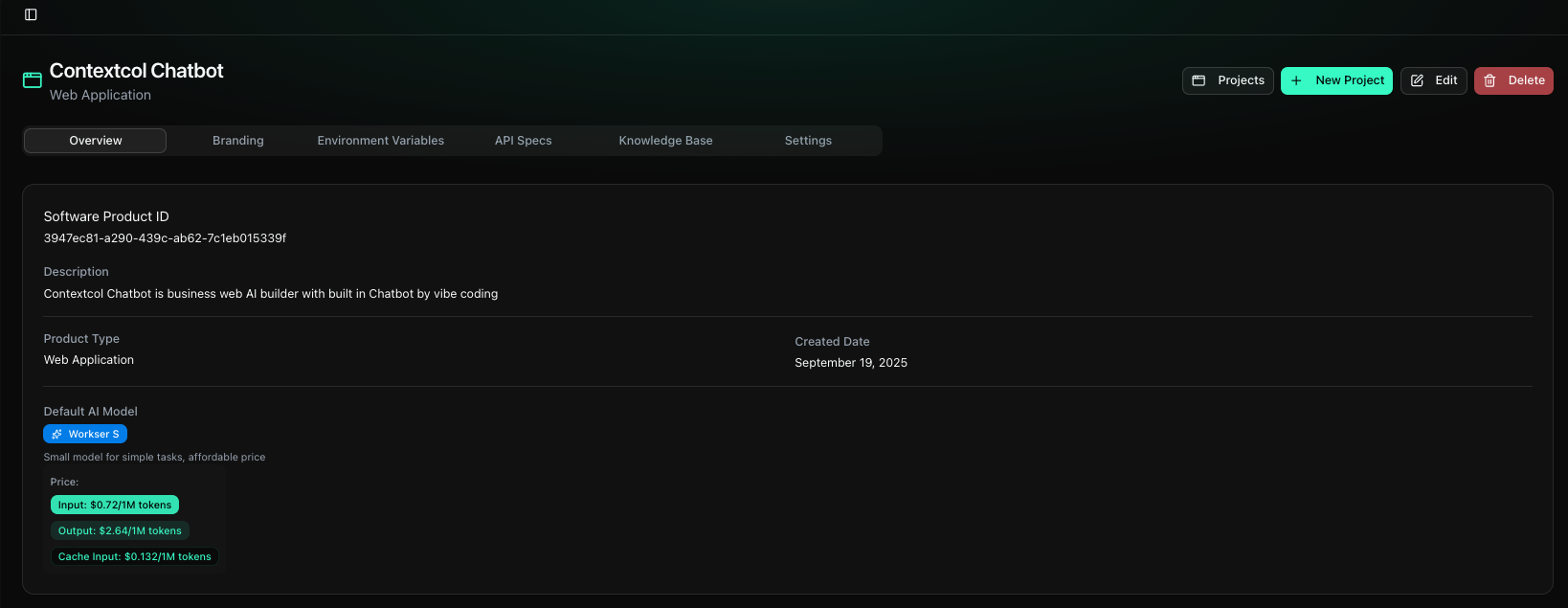This screenshot has height=608, width=1568.
Task: Open the Branding tab
Action: [x=238, y=141]
